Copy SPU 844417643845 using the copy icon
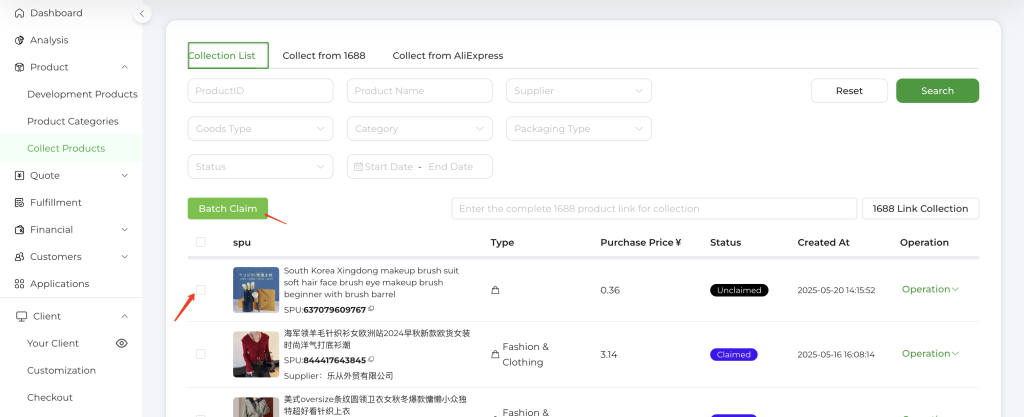This screenshot has height=417, width=1024. (372, 360)
